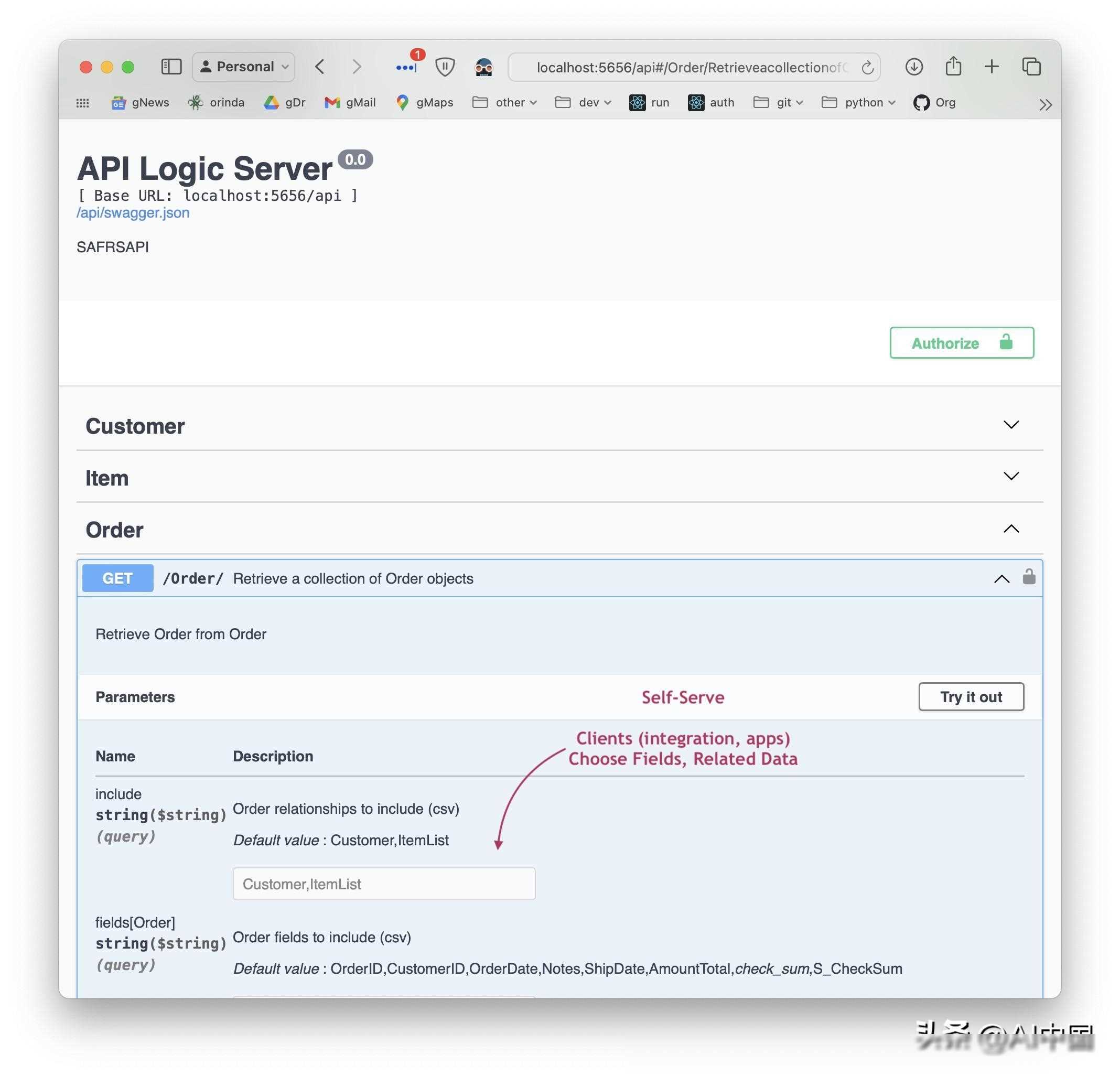The height and width of the screenshot is (1076, 1120).
Task: Click the include field showing Customer,ItemList
Action: click(384, 884)
